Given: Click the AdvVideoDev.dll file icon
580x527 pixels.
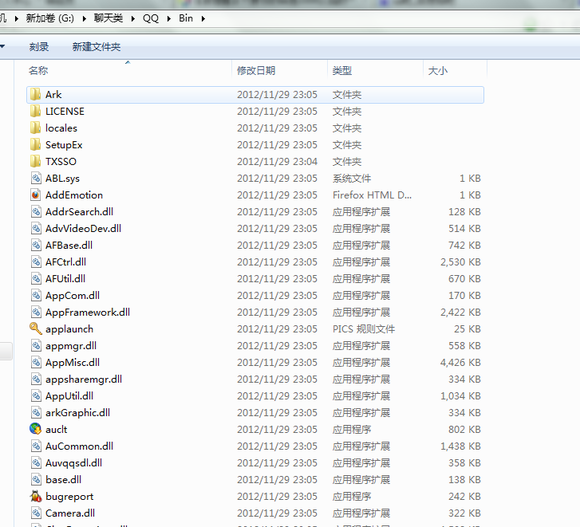Looking at the screenshot, I should point(36,228).
